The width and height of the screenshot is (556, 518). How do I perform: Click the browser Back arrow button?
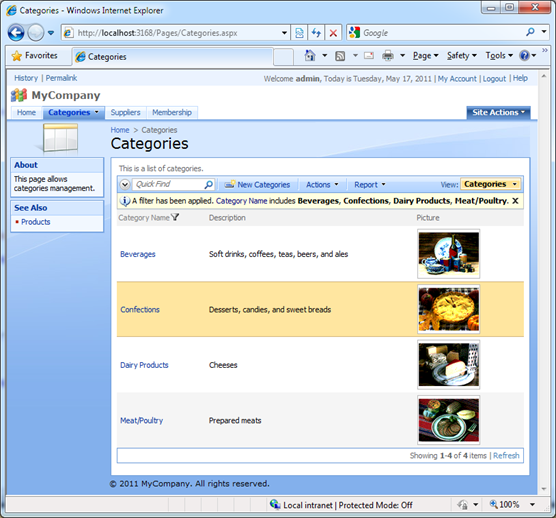pos(16,33)
